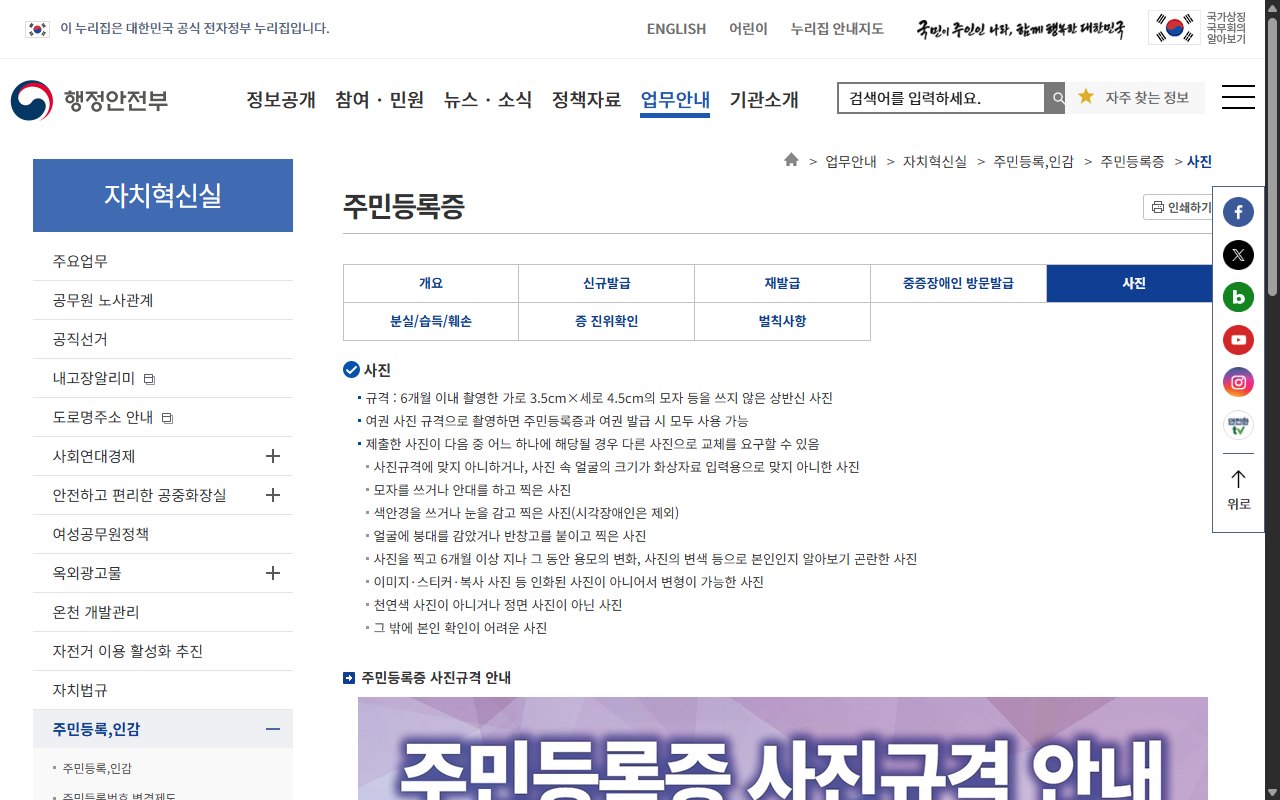
Task: Click the 어린이 link
Action: pos(748,29)
